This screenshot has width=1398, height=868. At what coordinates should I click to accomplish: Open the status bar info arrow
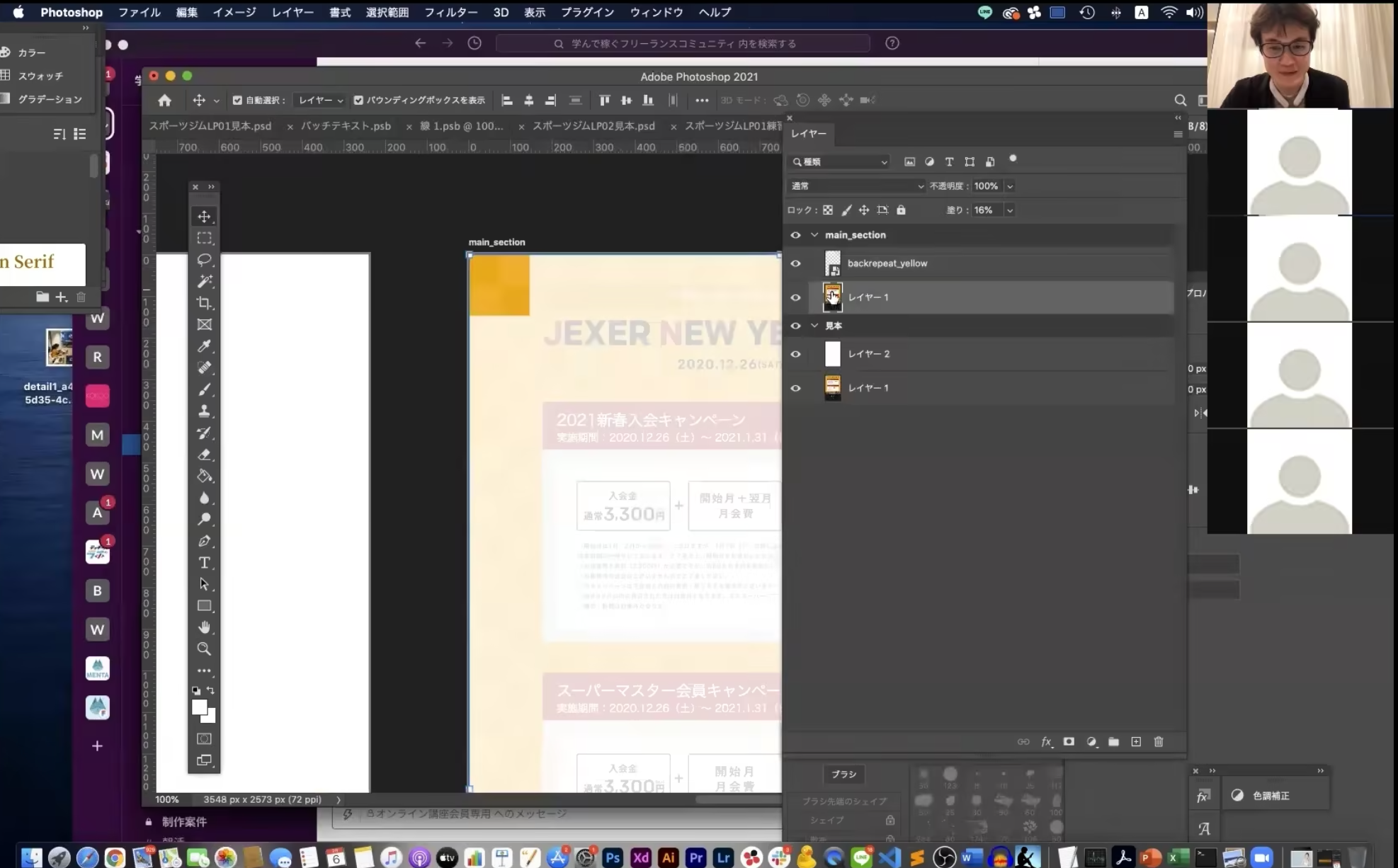(x=339, y=799)
